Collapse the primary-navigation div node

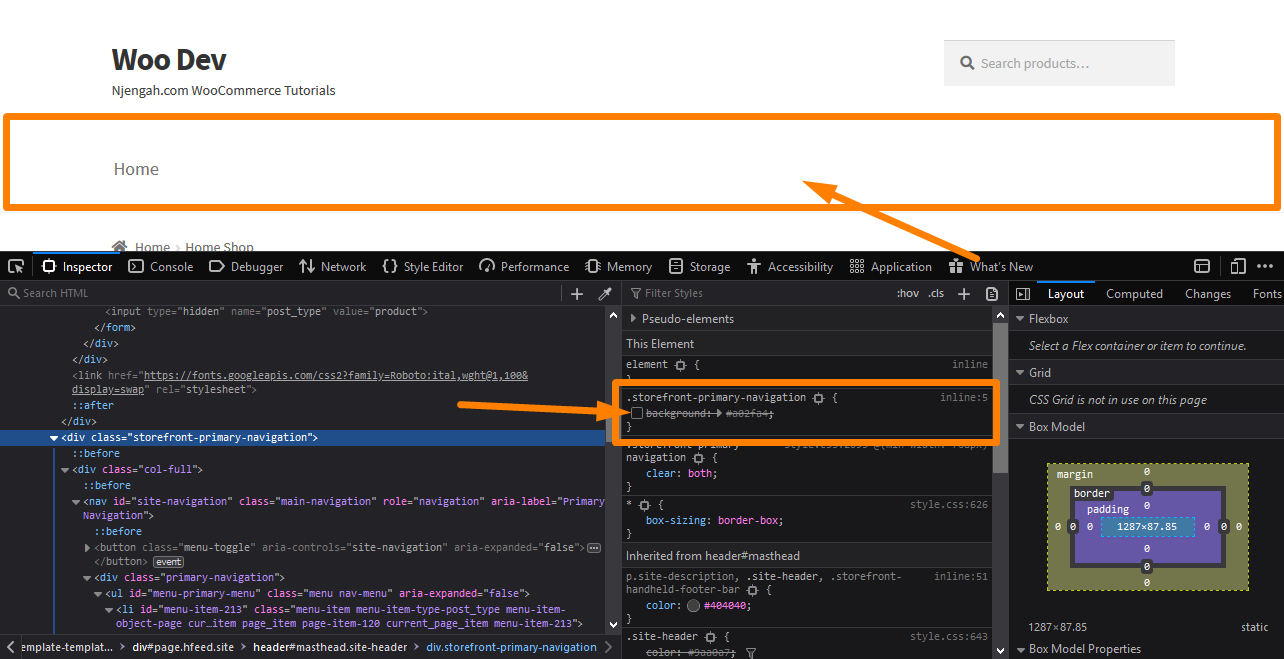(x=87, y=578)
